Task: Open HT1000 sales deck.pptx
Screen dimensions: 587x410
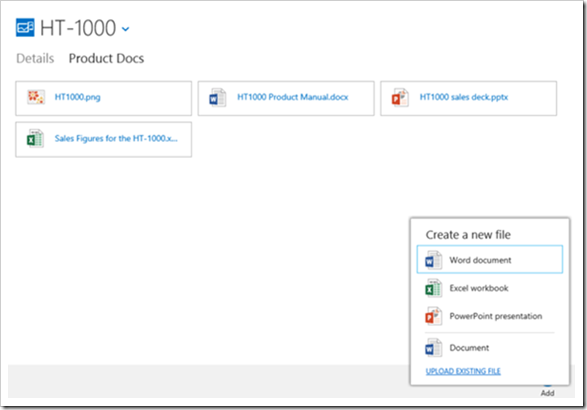Action: [464, 97]
